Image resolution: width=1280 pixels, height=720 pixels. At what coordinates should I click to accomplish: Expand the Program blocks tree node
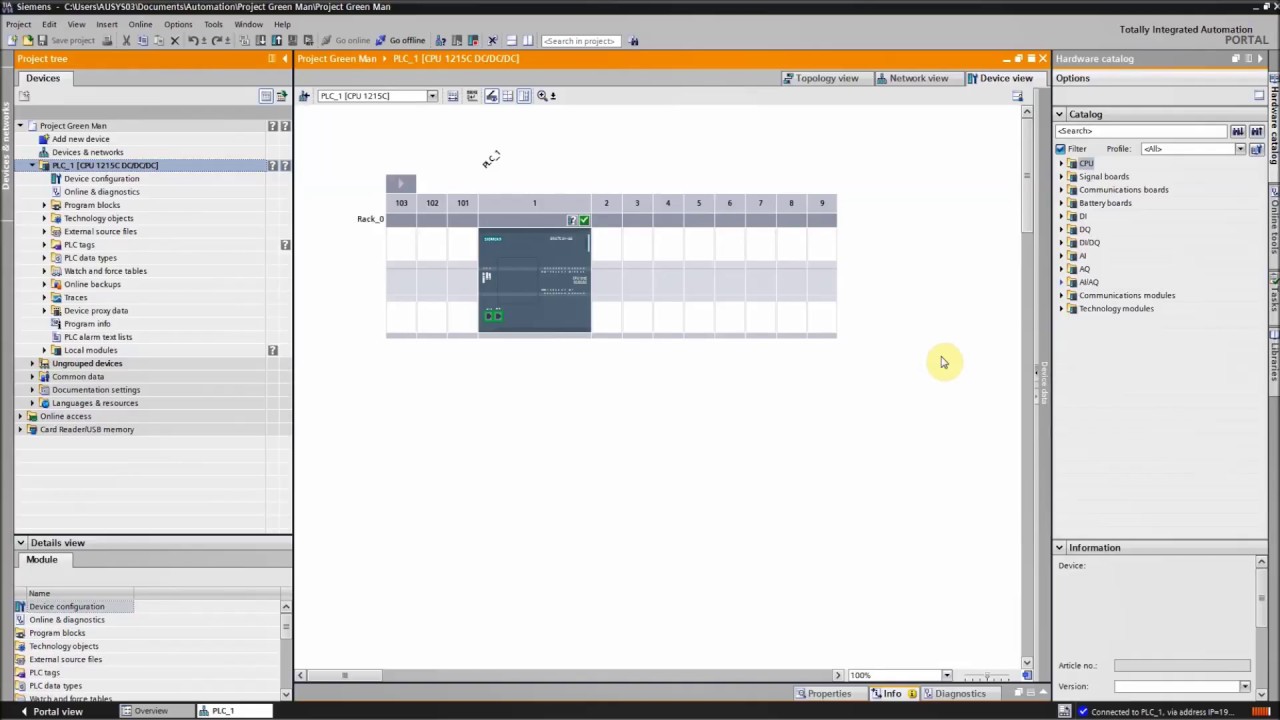tap(44, 205)
